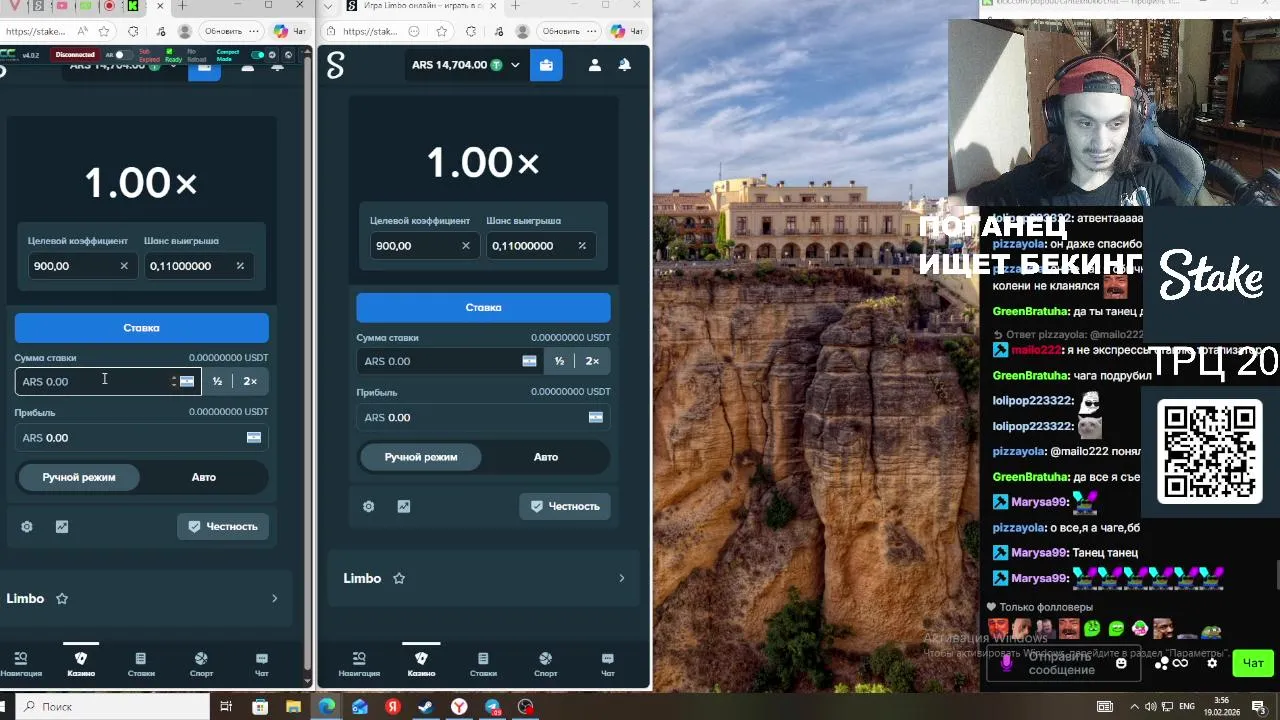Open live stats chart icon in the left window
1280x720 pixels.
point(62,527)
